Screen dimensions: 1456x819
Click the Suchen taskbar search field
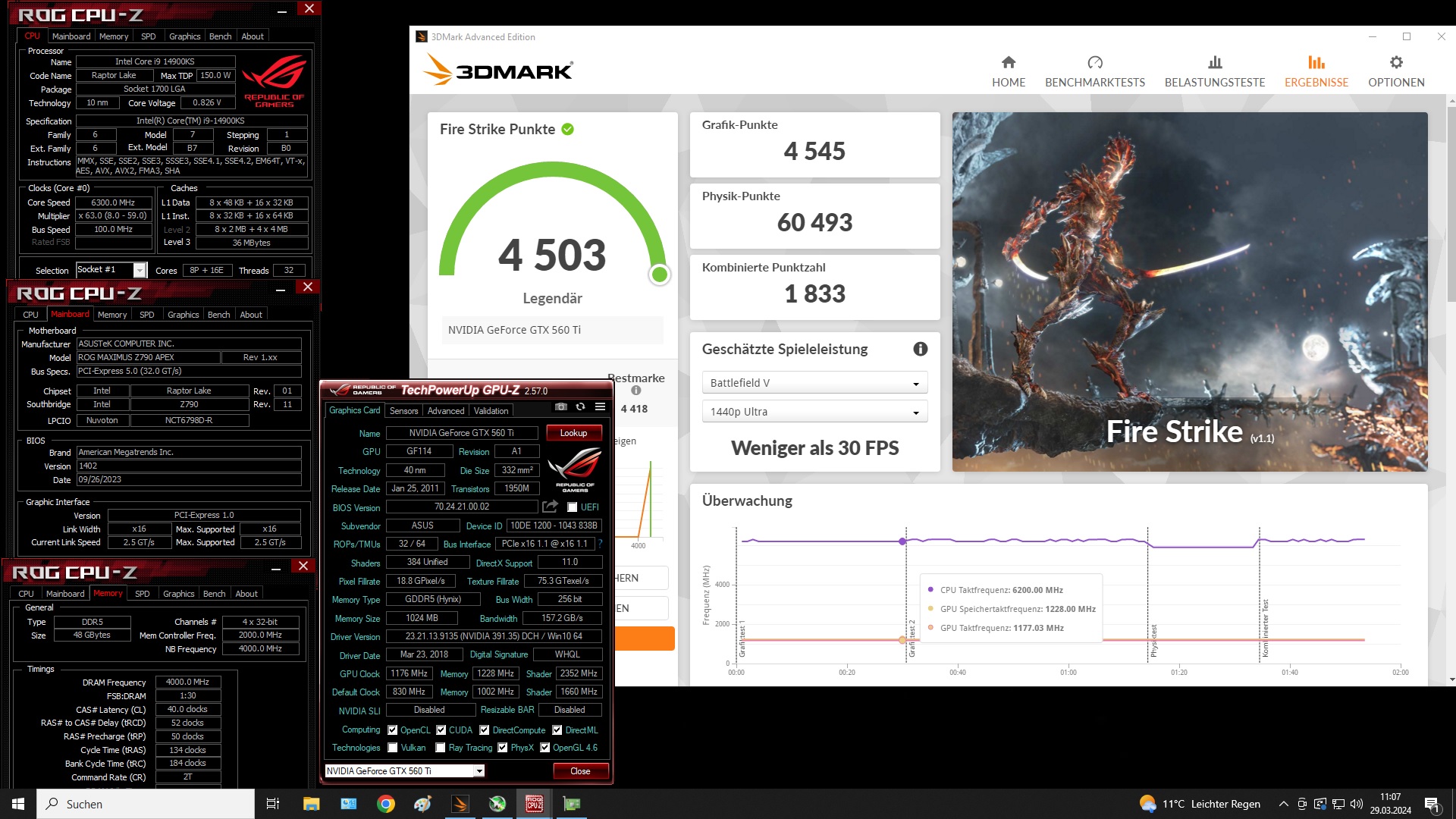click(146, 804)
